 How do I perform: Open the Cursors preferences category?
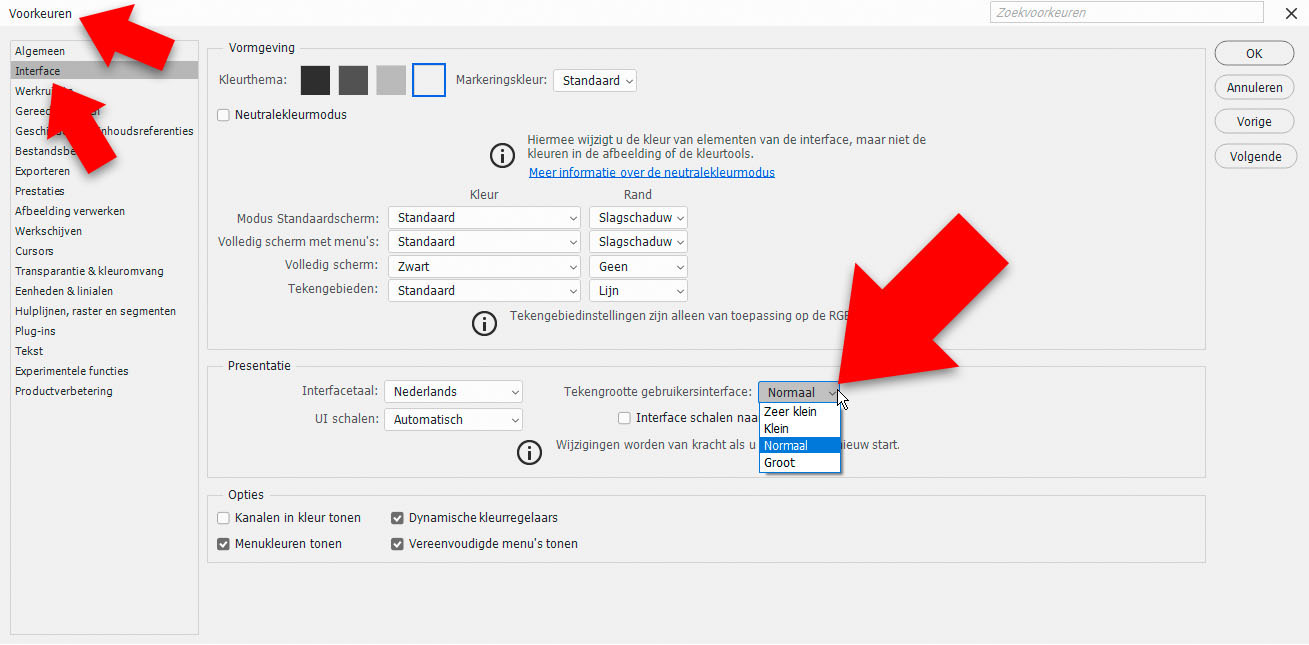click(35, 251)
